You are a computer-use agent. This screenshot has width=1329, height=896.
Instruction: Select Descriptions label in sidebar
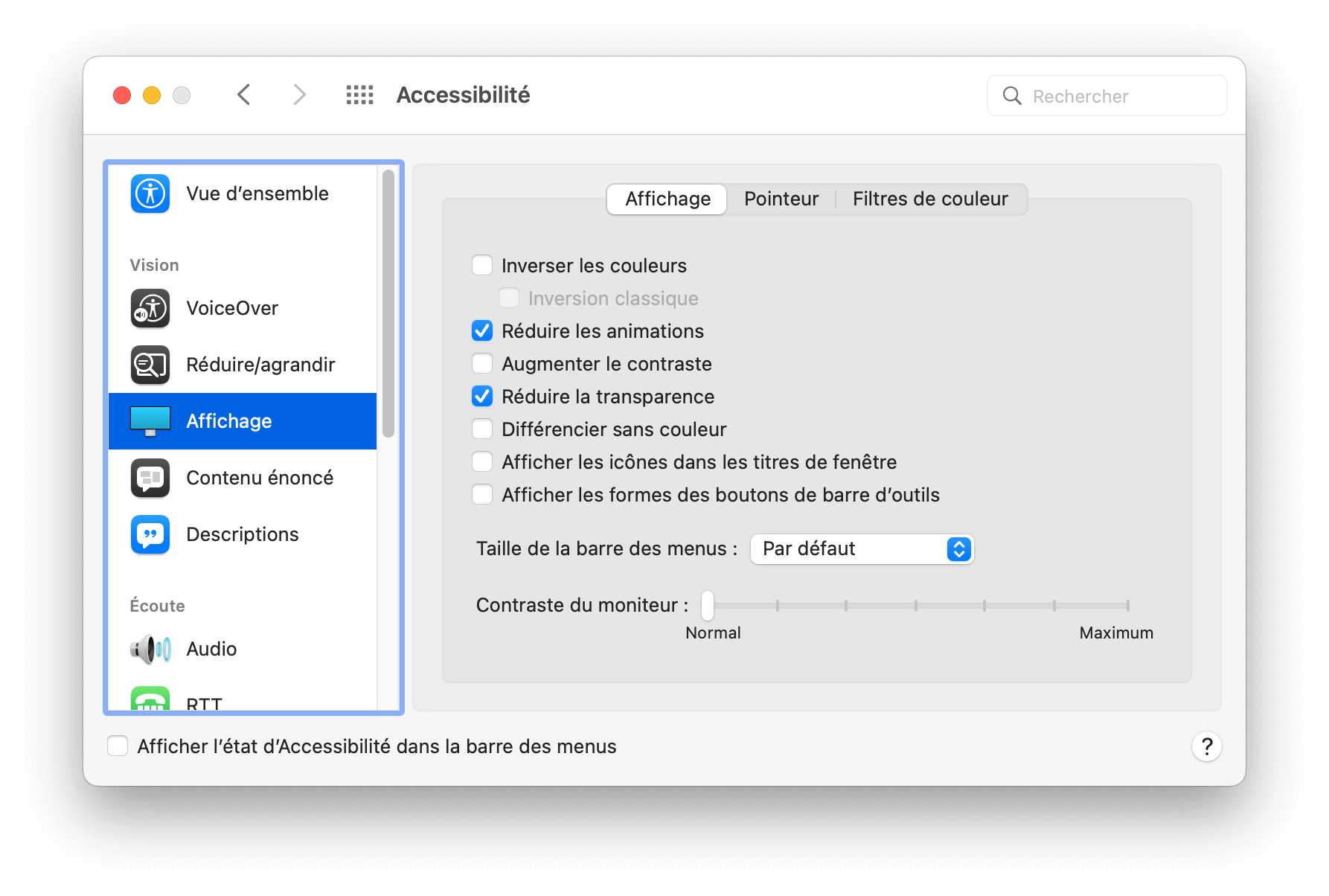click(243, 534)
